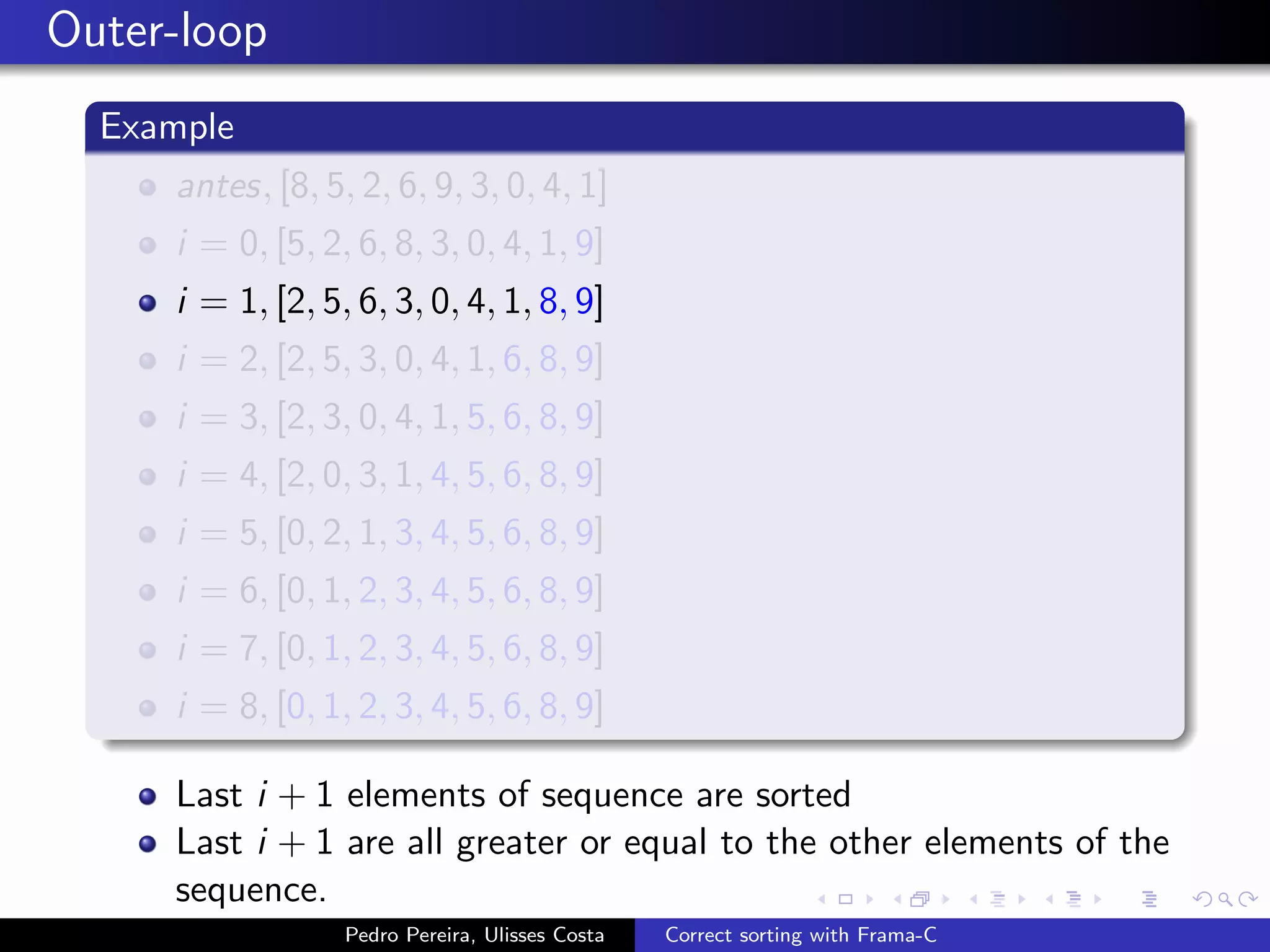Go to next frame arrow
Screen dimensions: 1270x952
(x=946, y=899)
